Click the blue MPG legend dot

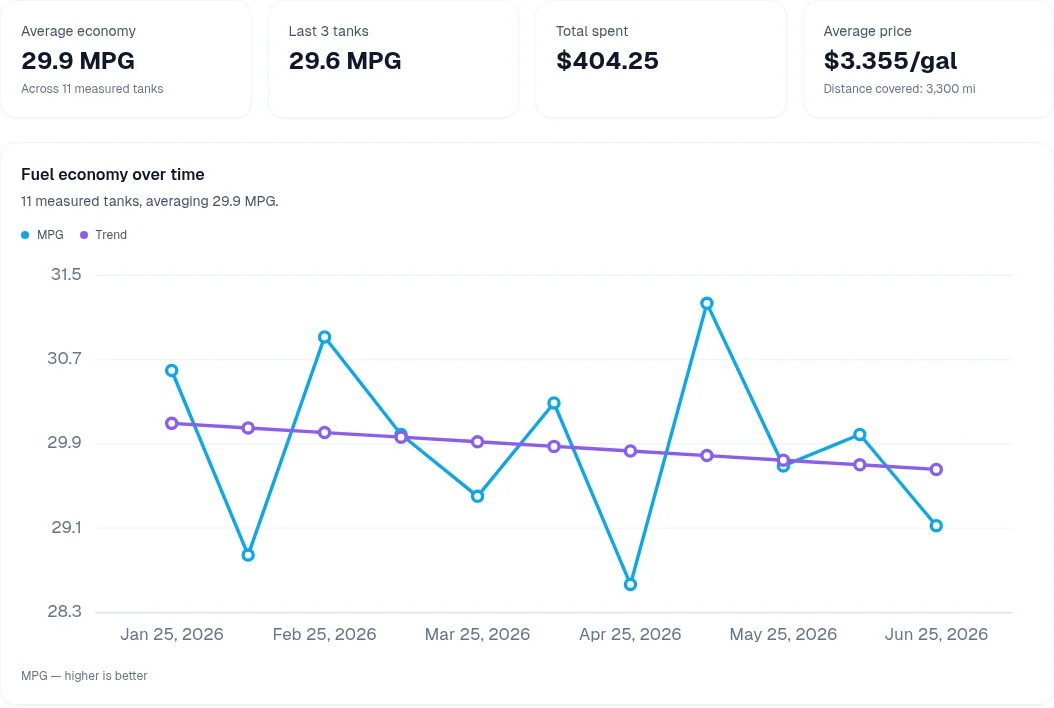pos(25,235)
